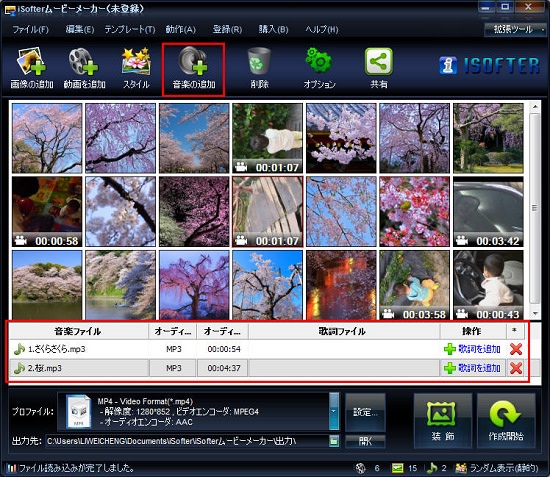Click the output folder browse icon
The height and width of the screenshot is (477, 550).
point(334,441)
